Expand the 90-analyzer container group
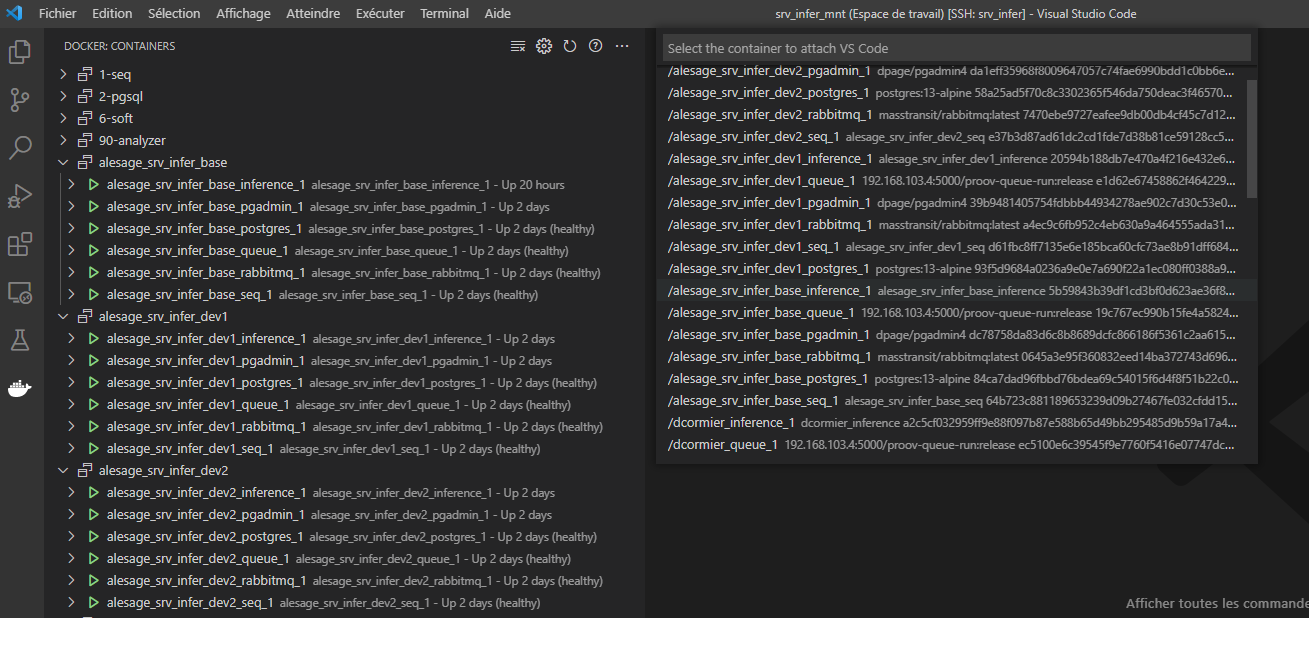This screenshot has height=648, width=1309. 63,139
